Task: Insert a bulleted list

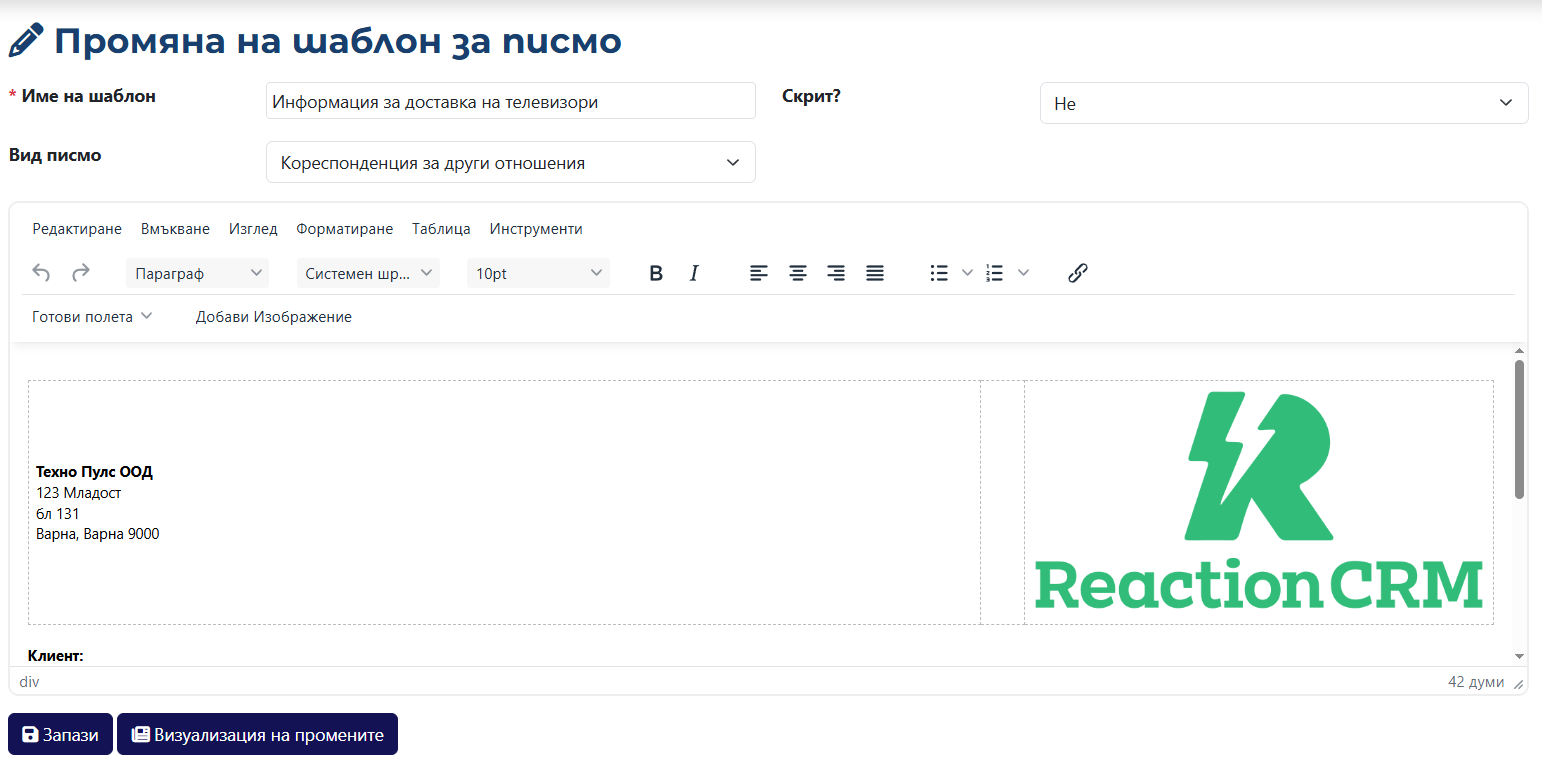Action: click(939, 273)
